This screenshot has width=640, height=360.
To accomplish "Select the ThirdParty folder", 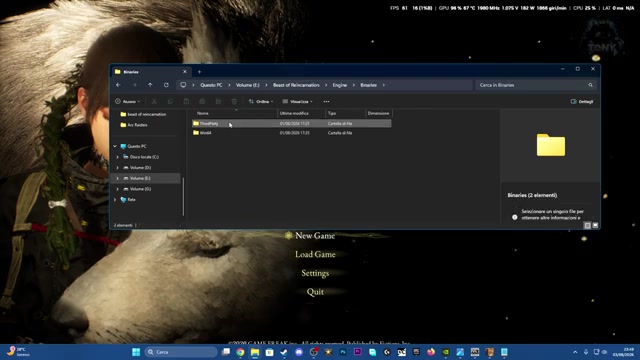I will pos(291,123).
